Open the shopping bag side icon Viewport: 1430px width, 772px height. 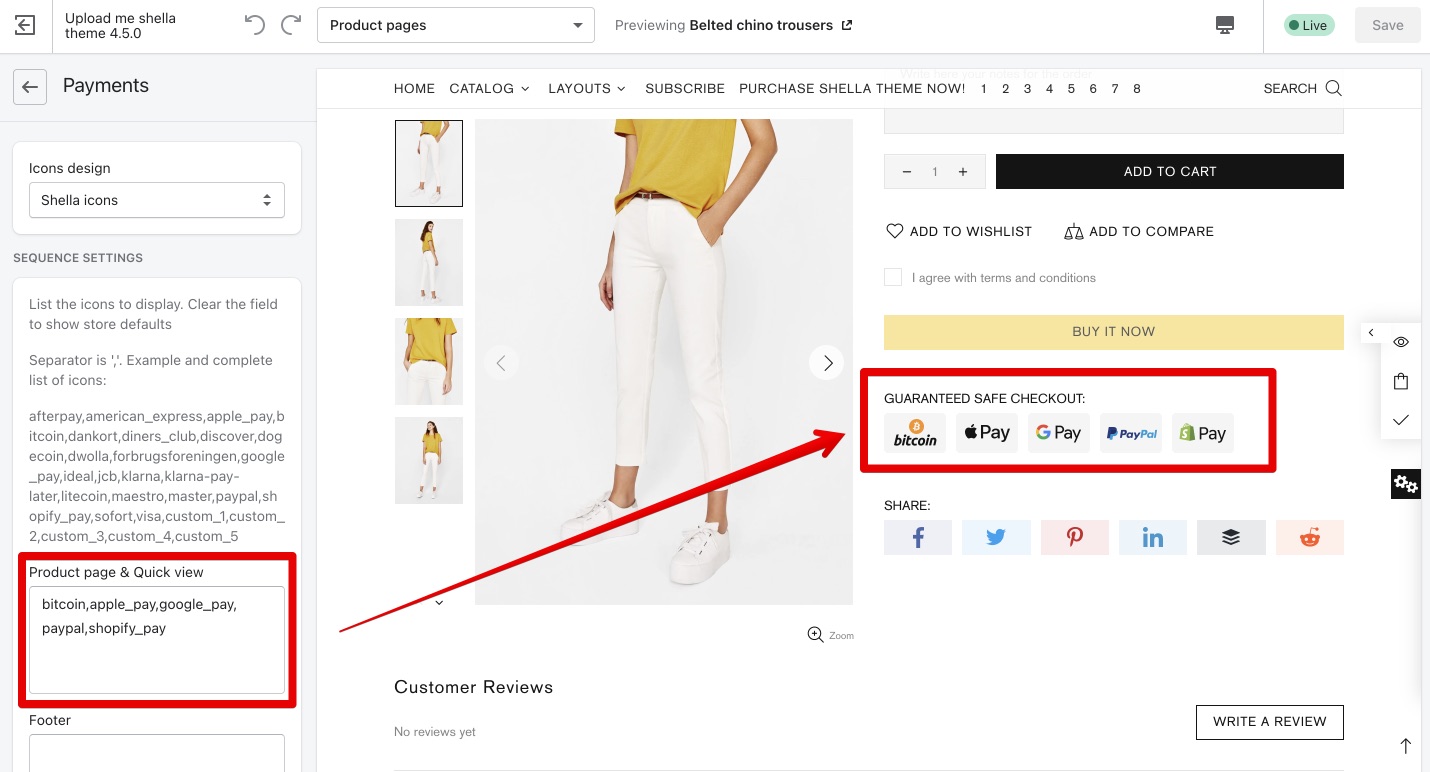coord(1401,381)
